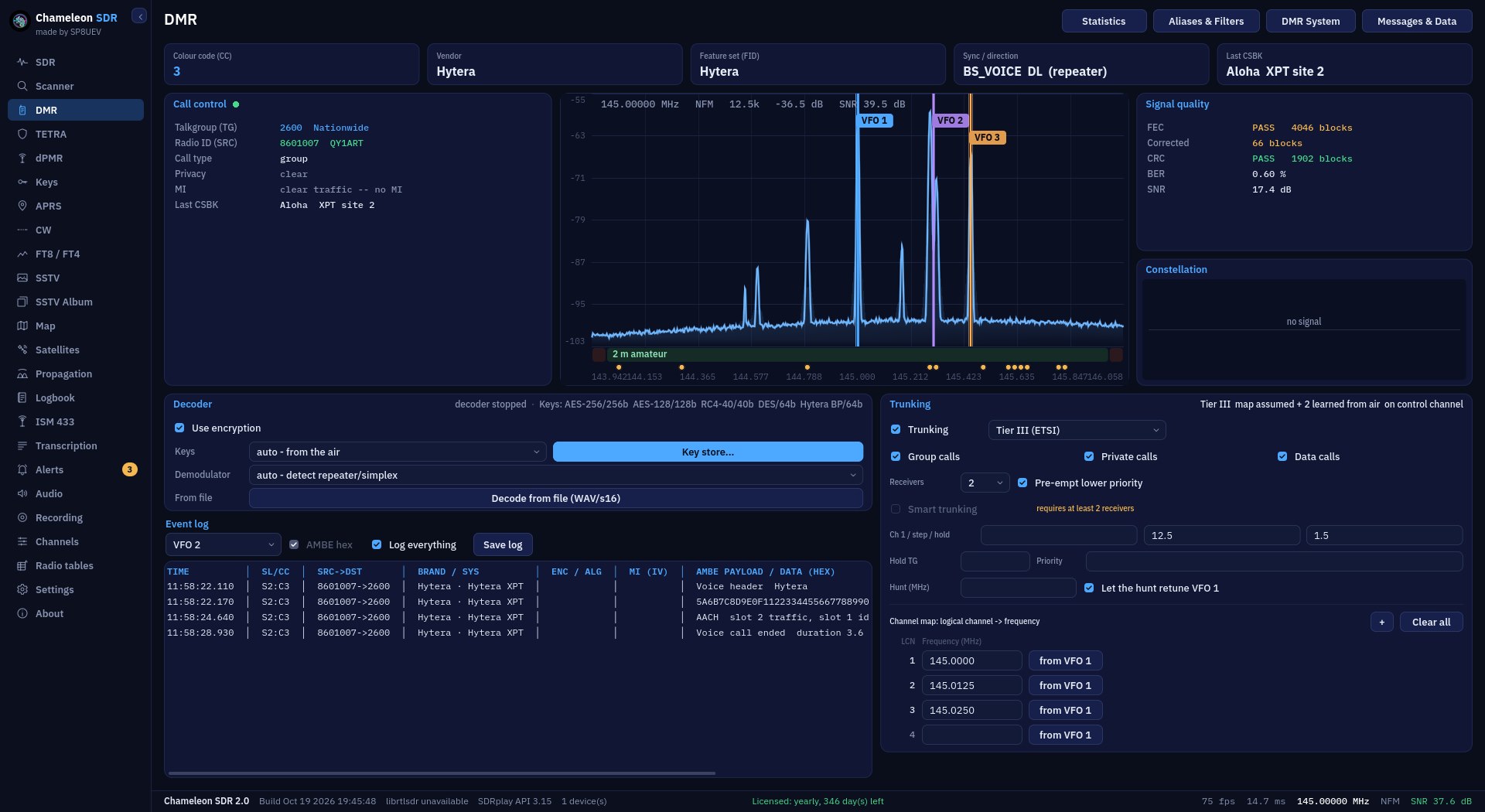Click the Audio speaker icon

[22, 493]
